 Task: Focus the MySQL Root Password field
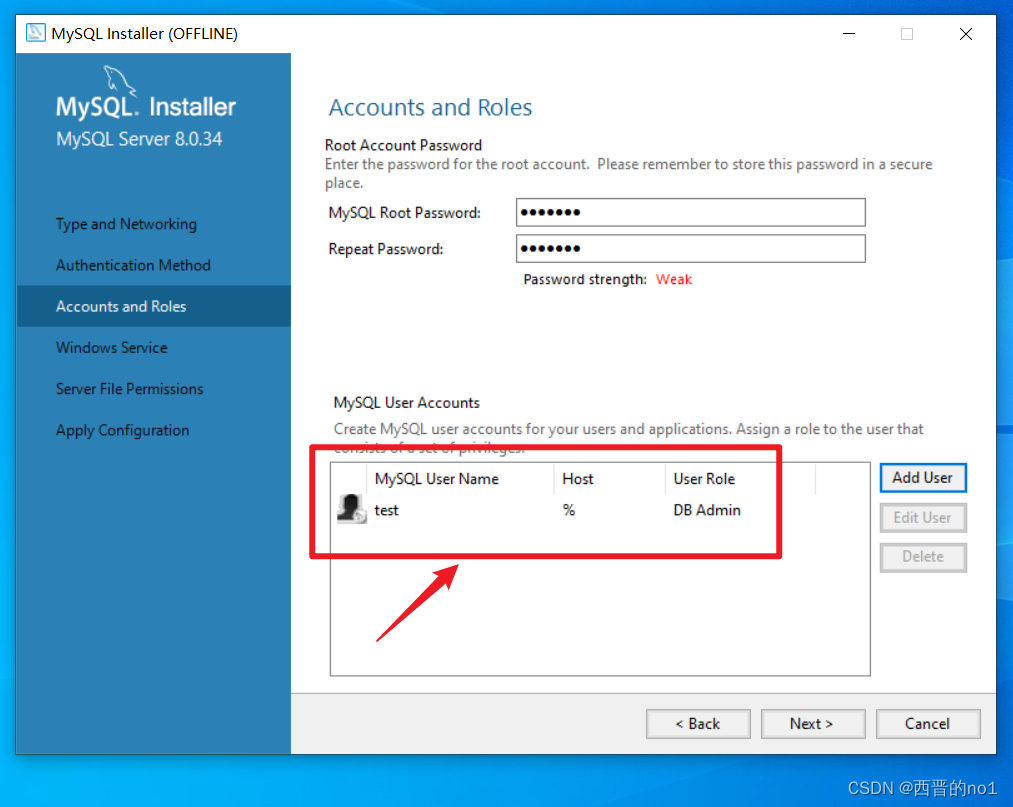(x=691, y=213)
